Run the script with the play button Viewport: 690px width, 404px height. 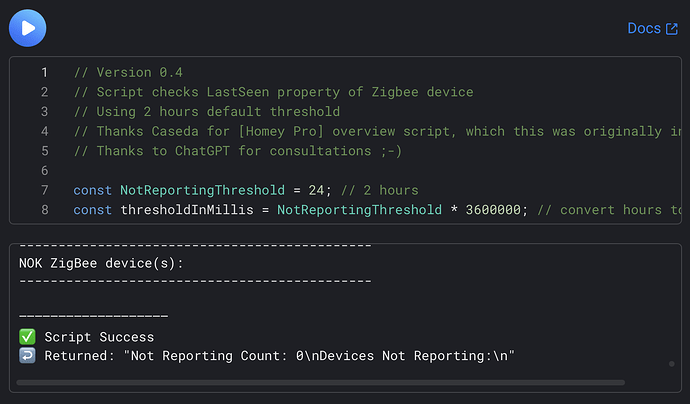point(27,28)
